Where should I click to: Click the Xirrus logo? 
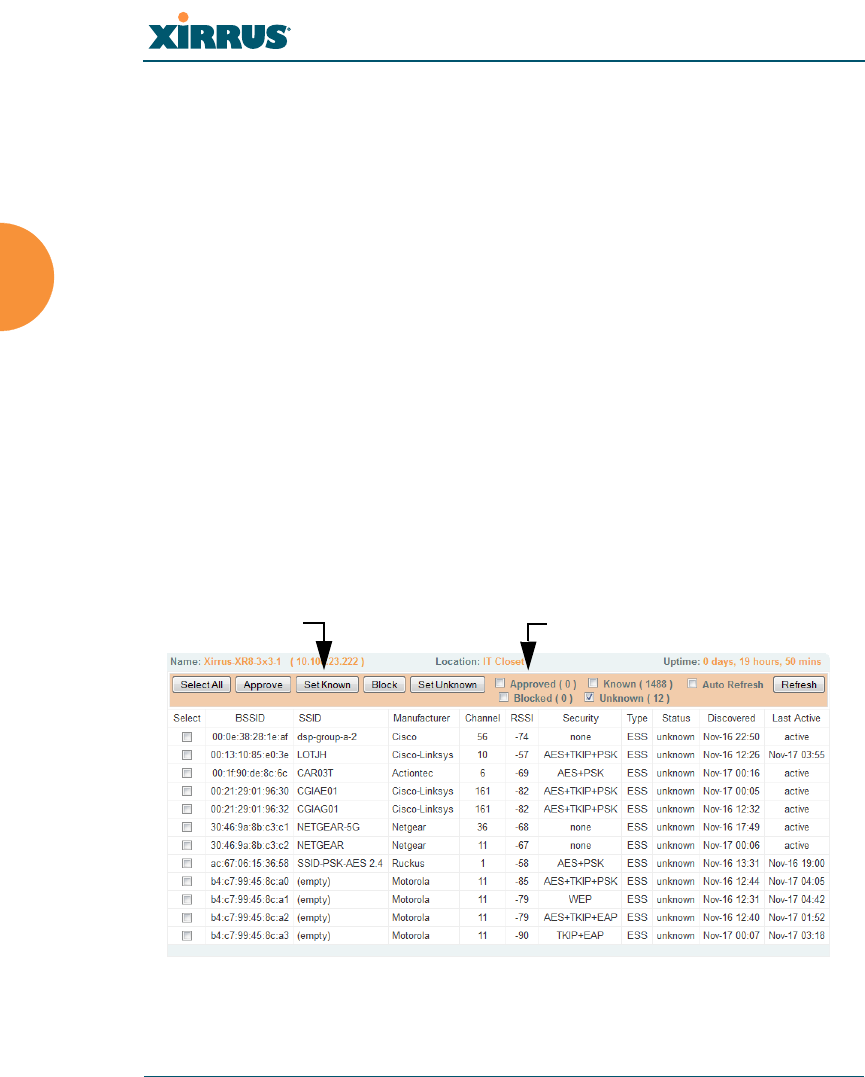point(219,32)
